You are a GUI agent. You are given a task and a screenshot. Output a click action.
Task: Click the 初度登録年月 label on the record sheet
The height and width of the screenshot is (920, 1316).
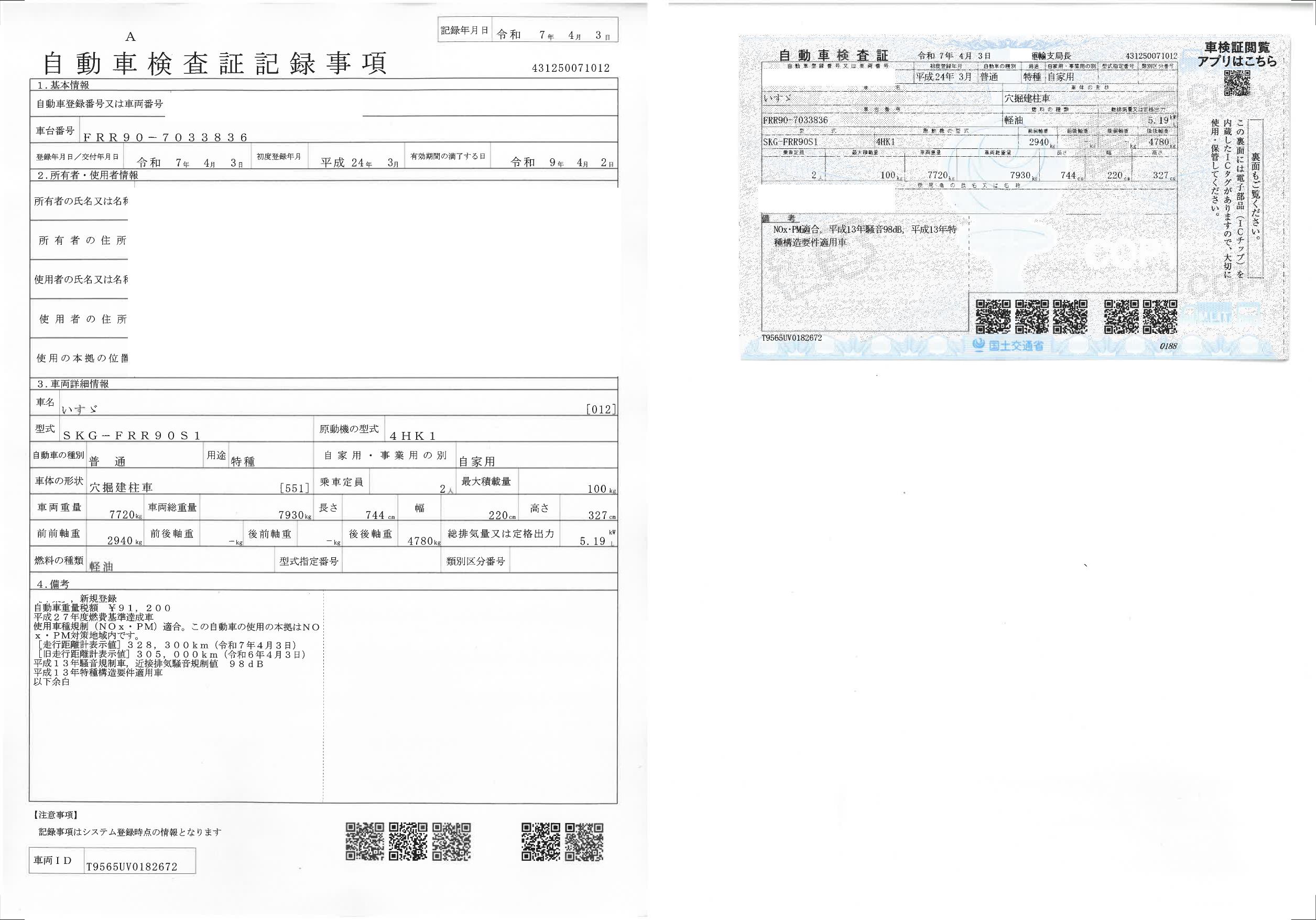[279, 157]
